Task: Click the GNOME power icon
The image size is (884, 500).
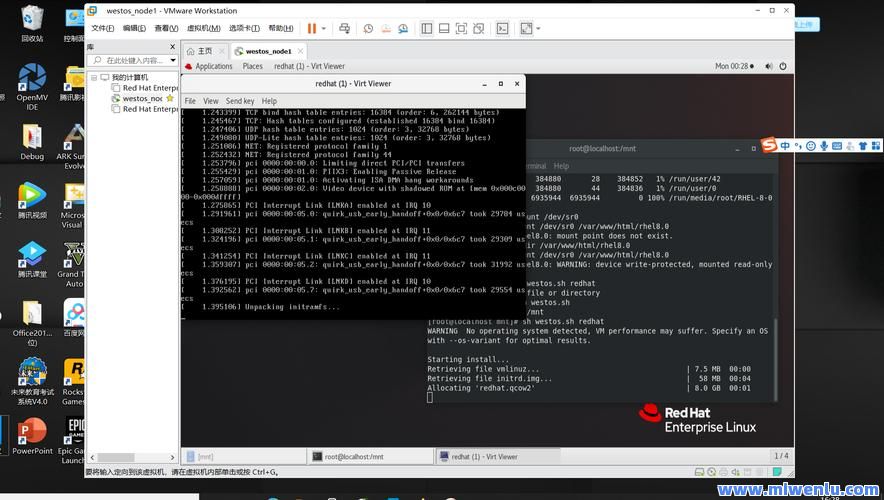Action: [783, 66]
